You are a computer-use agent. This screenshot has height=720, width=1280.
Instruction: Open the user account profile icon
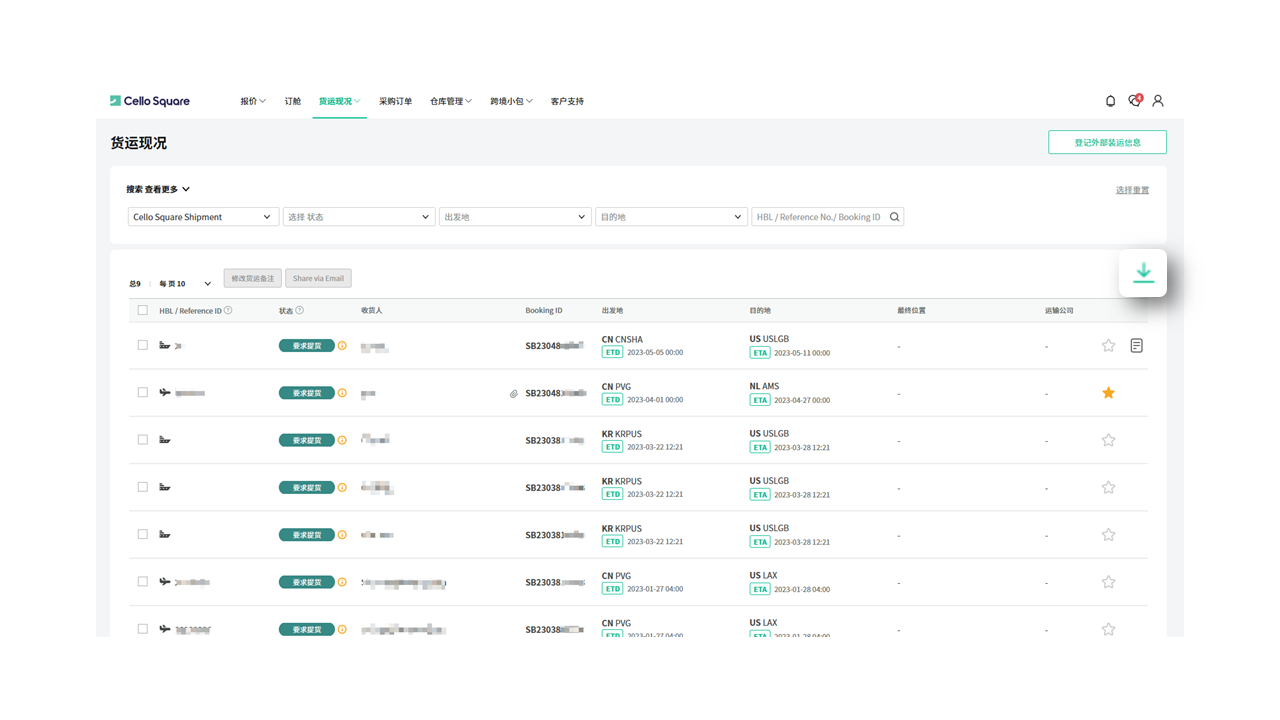[1158, 101]
